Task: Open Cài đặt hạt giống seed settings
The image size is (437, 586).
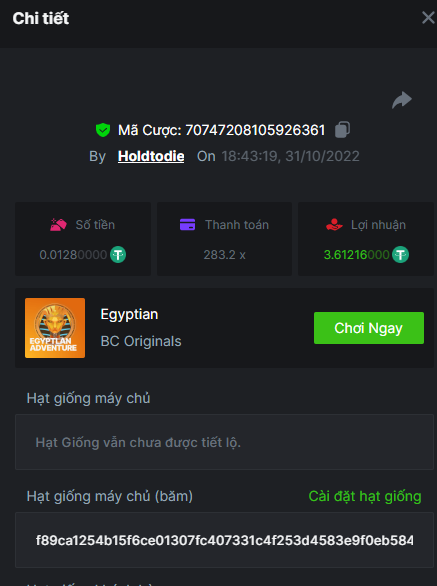Action: [x=365, y=496]
